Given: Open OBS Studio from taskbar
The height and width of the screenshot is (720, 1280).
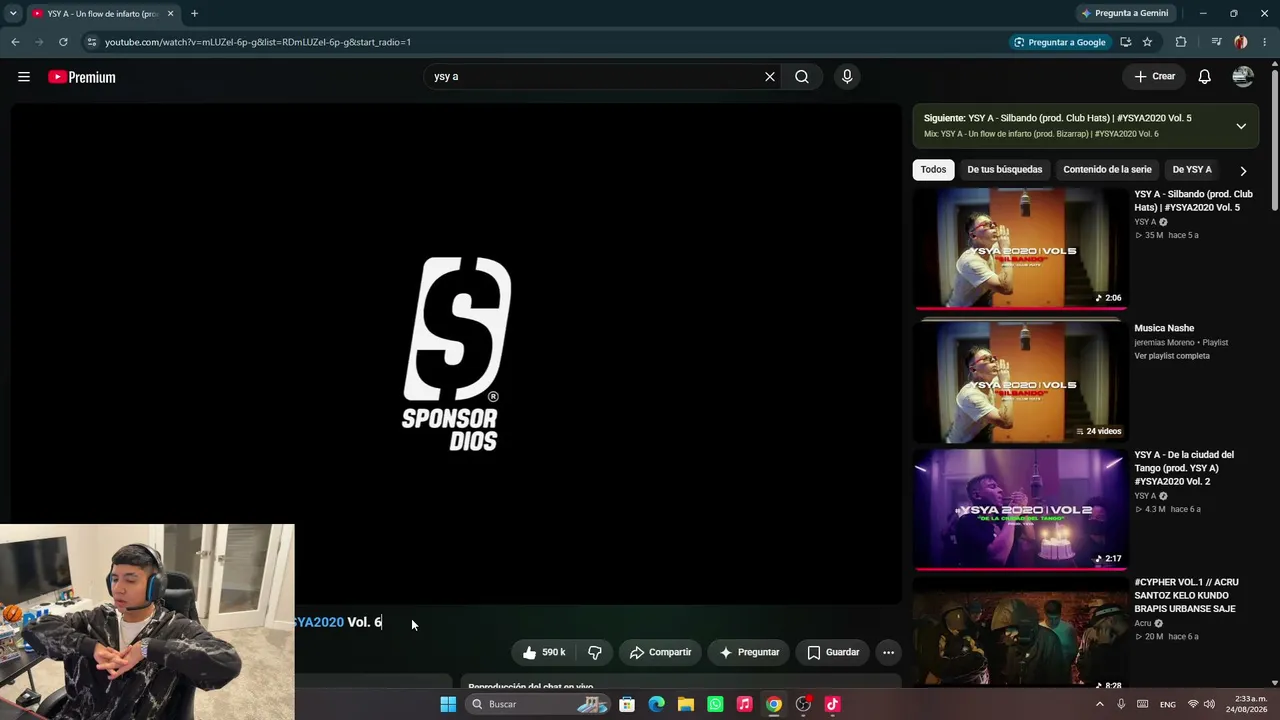Looking at the screenshot, I should 803,704.
